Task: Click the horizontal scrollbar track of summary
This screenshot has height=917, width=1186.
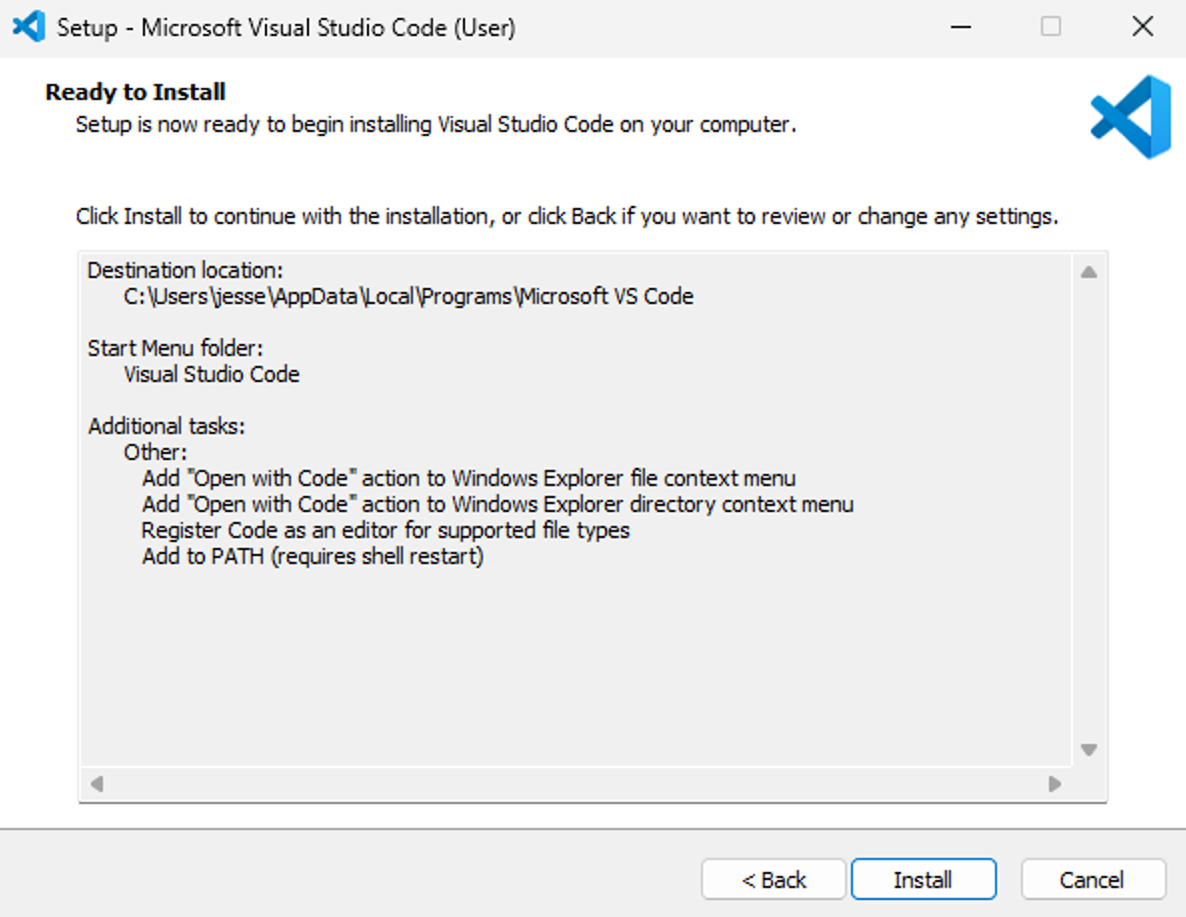Action: (575, 784)
